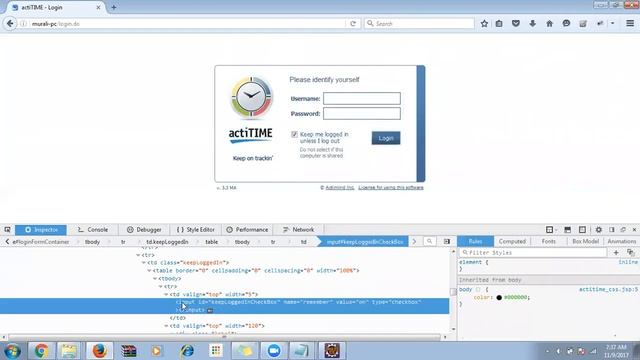Open the Style Editor tab
640x360 pixels.
[196, 230]
